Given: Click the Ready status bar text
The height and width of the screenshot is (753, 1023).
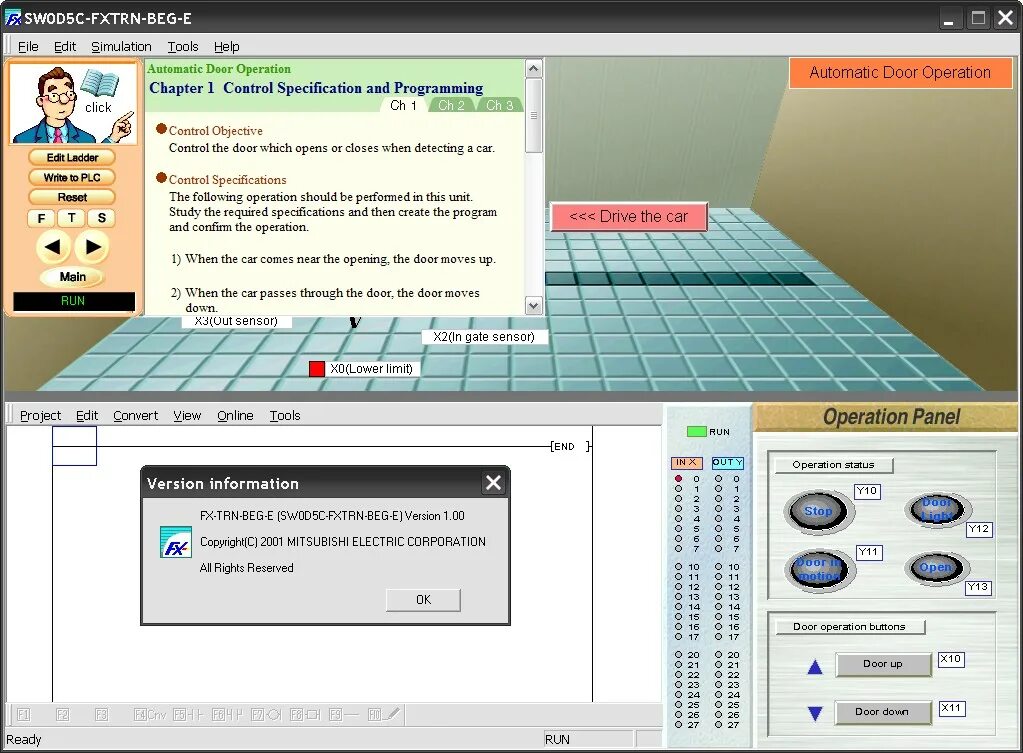Looking at the screenshot, I should [23, 739].
